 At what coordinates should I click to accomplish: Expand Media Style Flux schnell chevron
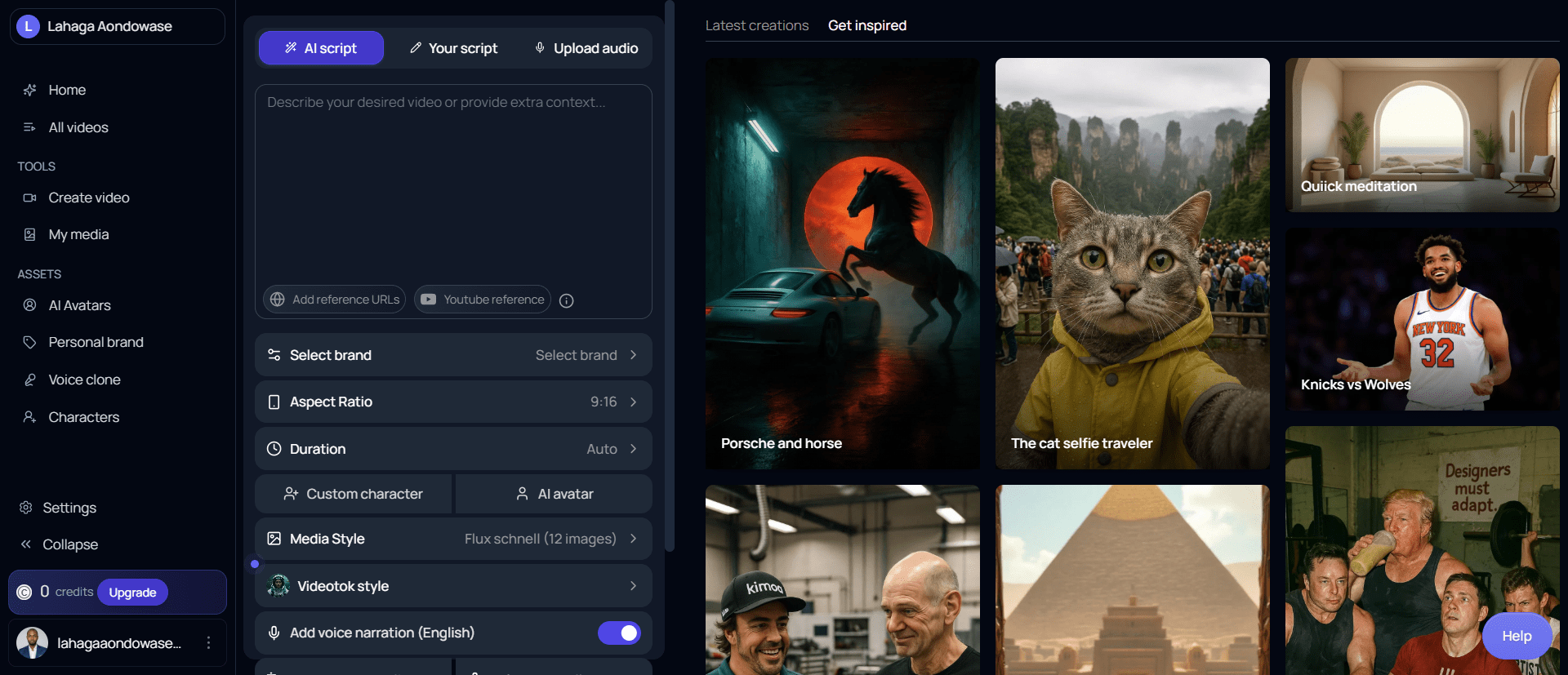click(x=633, y=539)
